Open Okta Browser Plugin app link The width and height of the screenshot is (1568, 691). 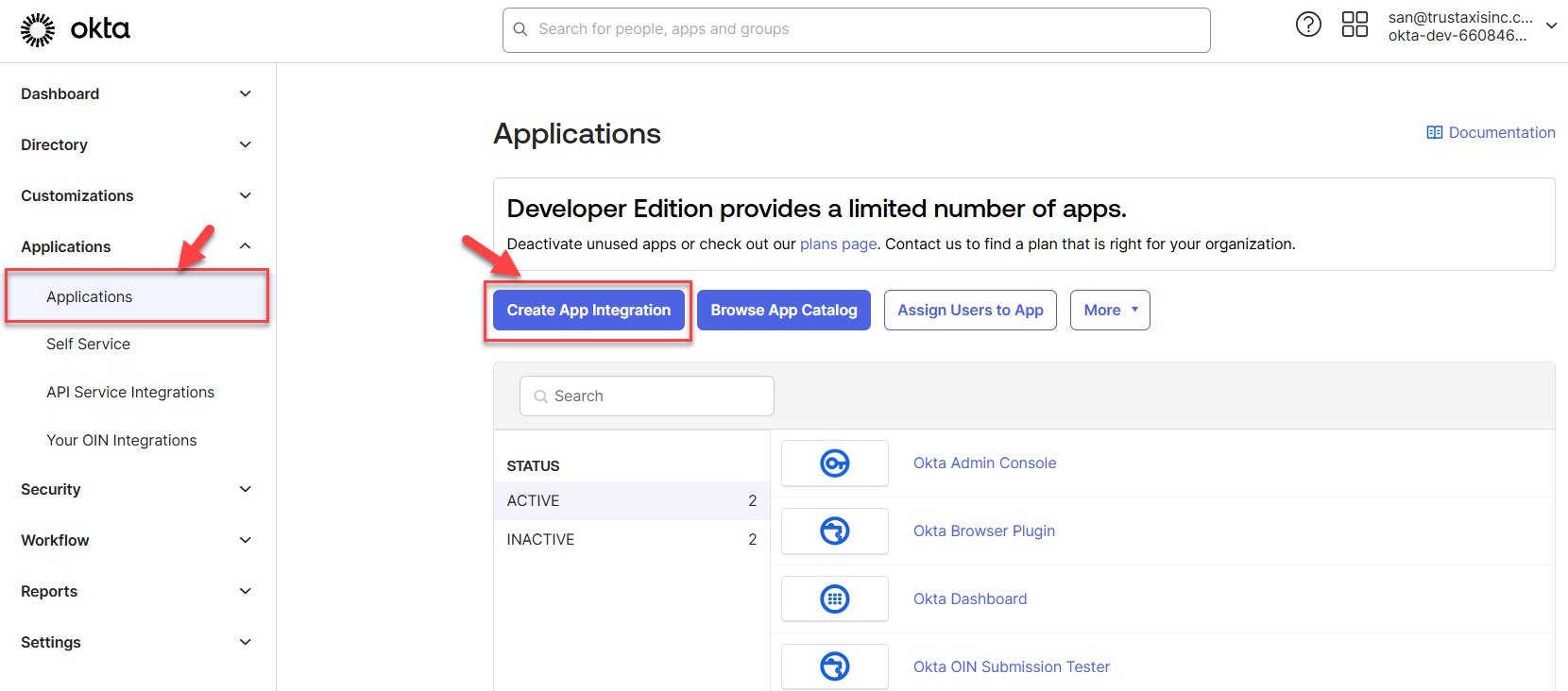click(x=984, y=531)
